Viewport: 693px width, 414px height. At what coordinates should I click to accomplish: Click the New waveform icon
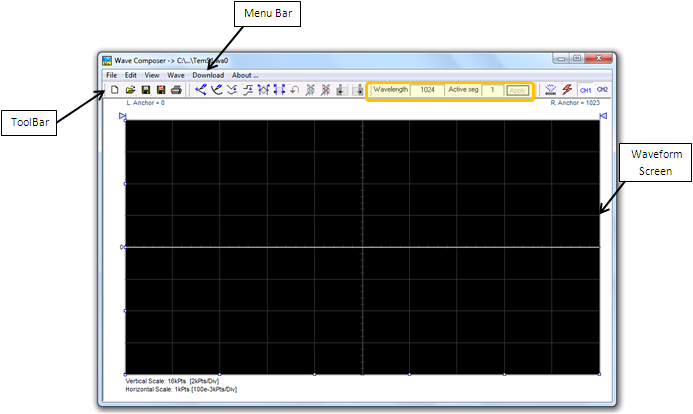coord(113,90)
